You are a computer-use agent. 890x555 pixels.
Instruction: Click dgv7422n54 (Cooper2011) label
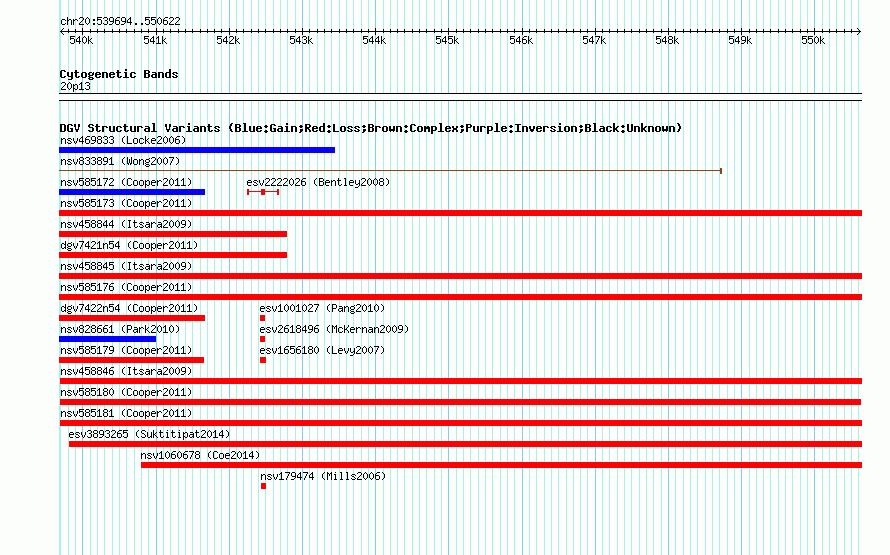129,308
